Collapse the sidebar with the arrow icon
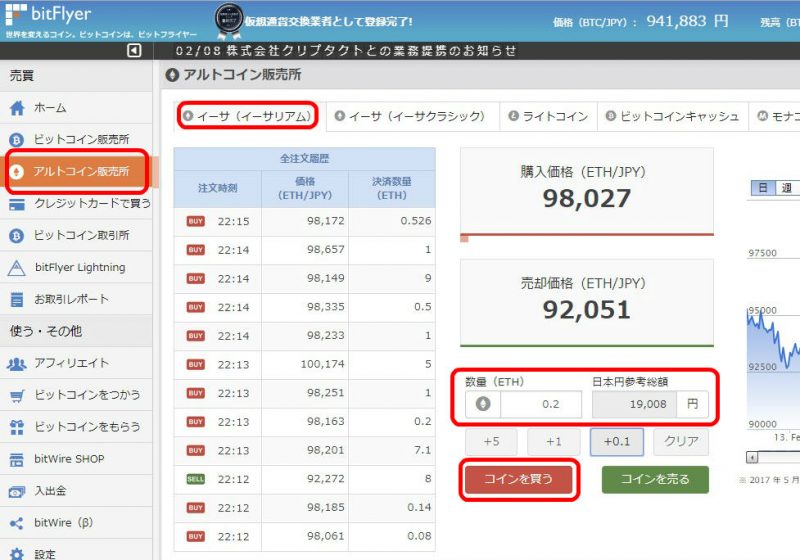 click(134, 51)
